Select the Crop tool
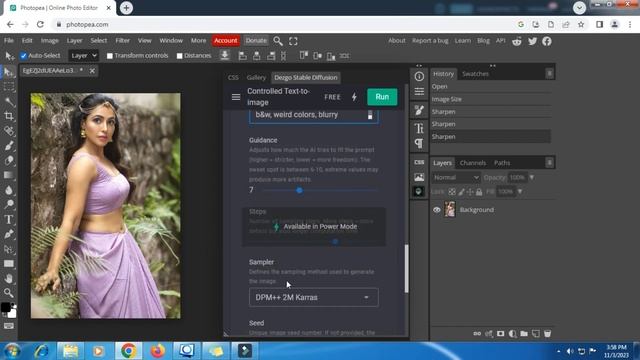 [9, 116]
